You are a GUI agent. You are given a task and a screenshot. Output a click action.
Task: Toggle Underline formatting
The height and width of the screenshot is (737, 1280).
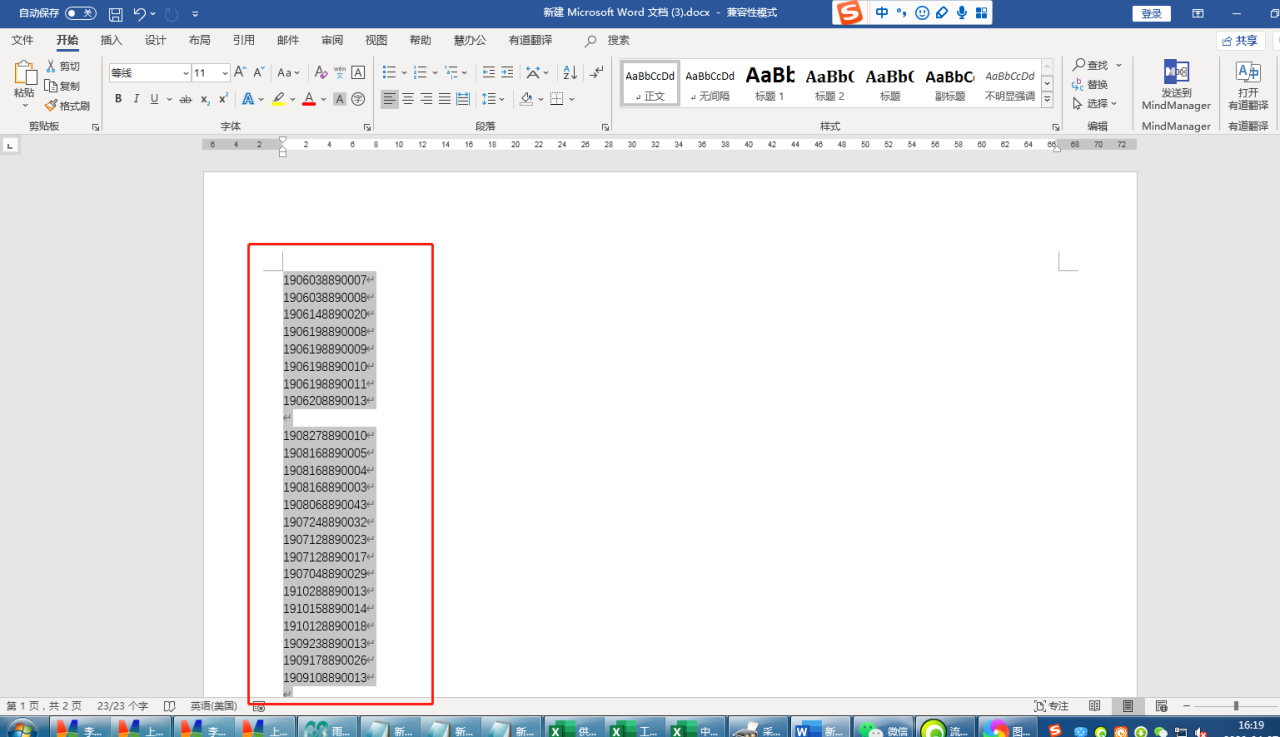click(x=154, y=99)
